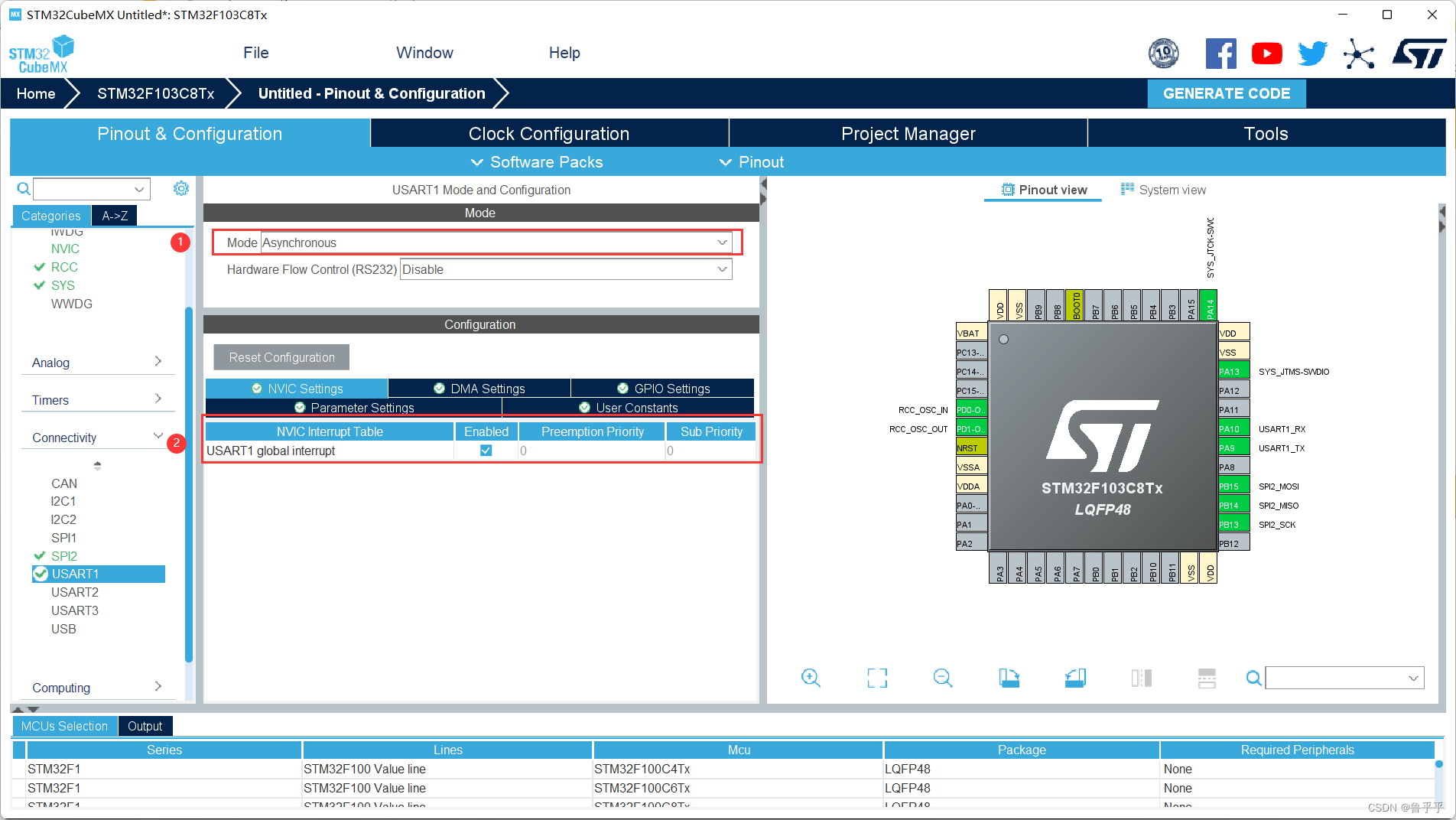Select the BOOT0 pin on the chip
Screen dimensions: 1456x820
pos(1075,305)
